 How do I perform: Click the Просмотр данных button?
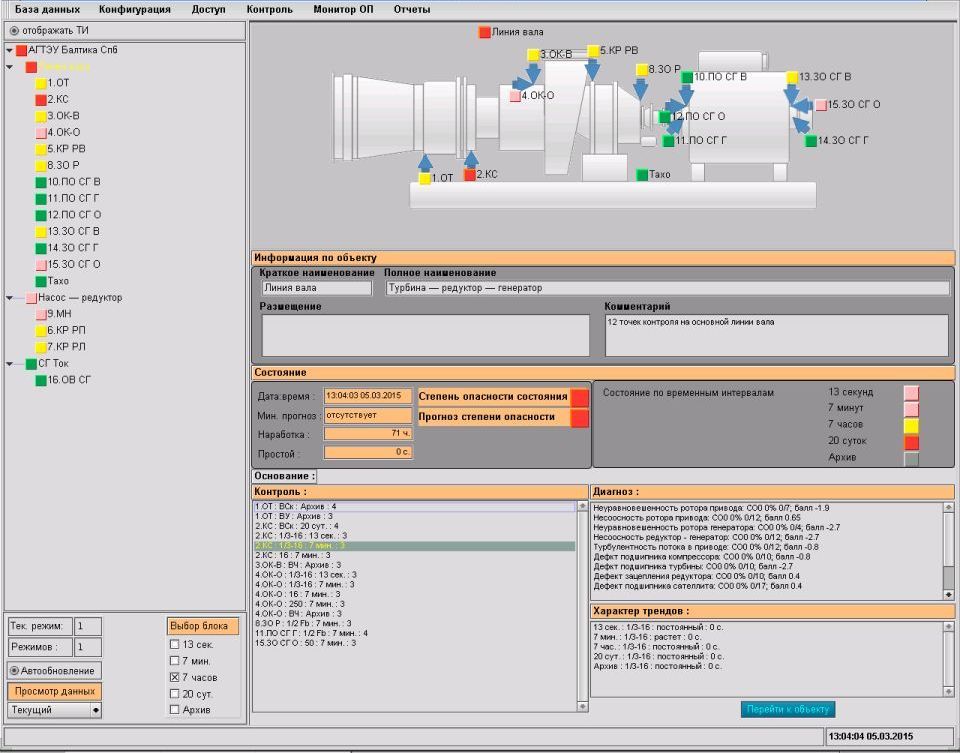point(54,691)
